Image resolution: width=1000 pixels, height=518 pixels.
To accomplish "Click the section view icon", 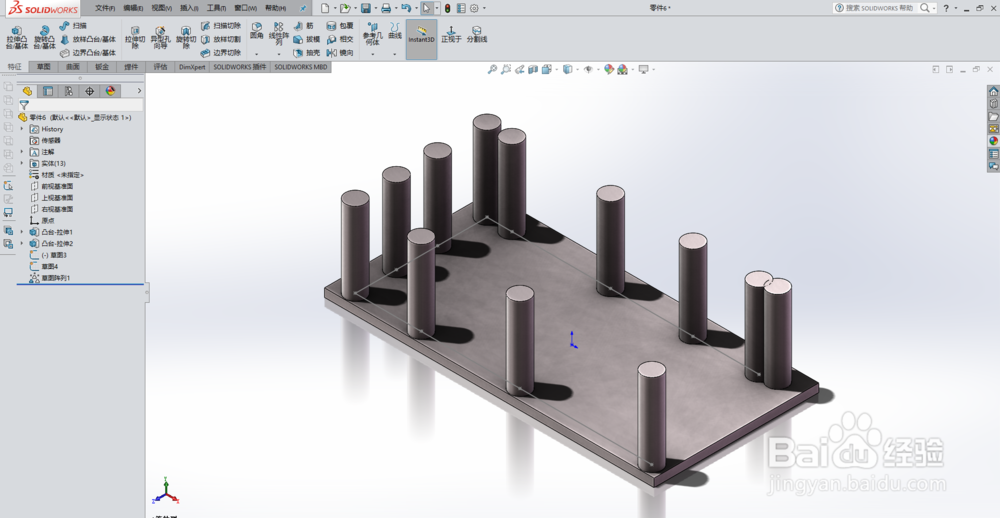I will click(x=533, y=69).
